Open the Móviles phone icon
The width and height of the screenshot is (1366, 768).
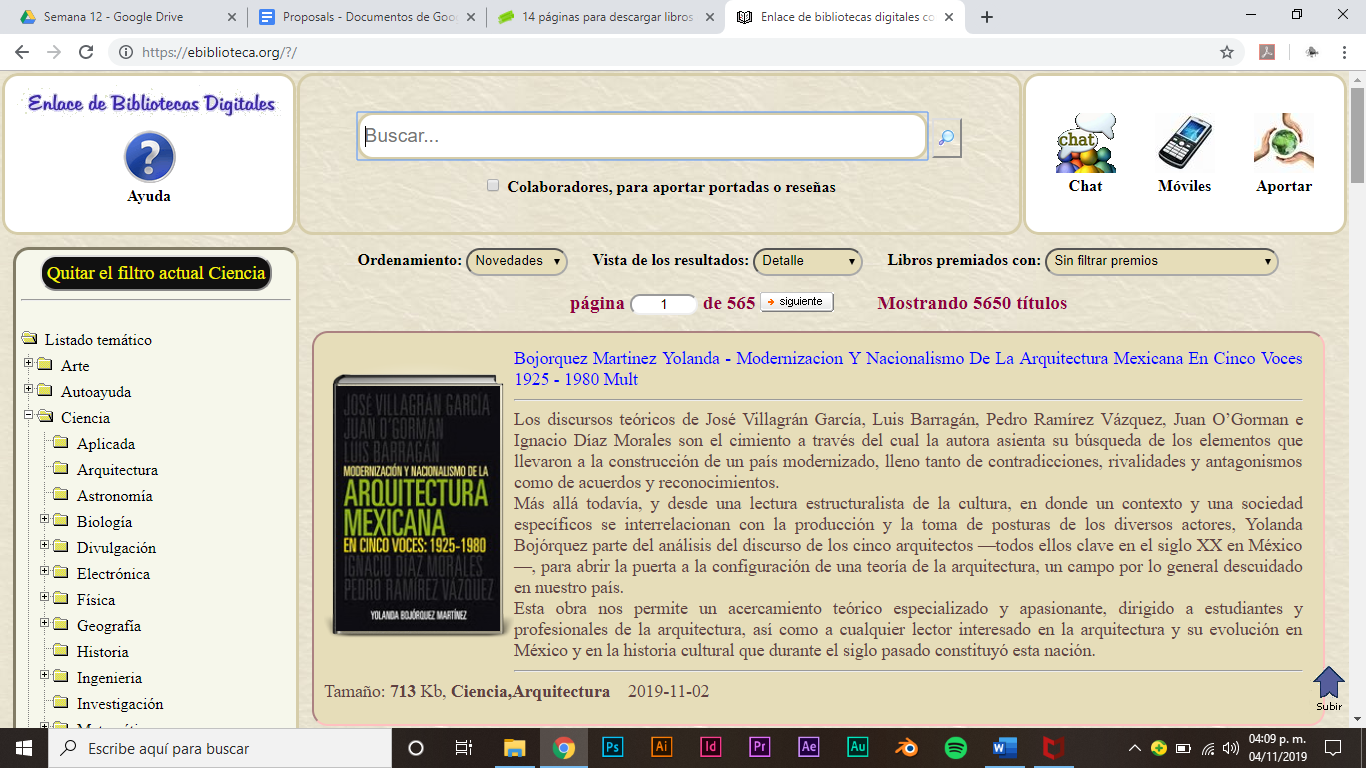coord(1184,143)
